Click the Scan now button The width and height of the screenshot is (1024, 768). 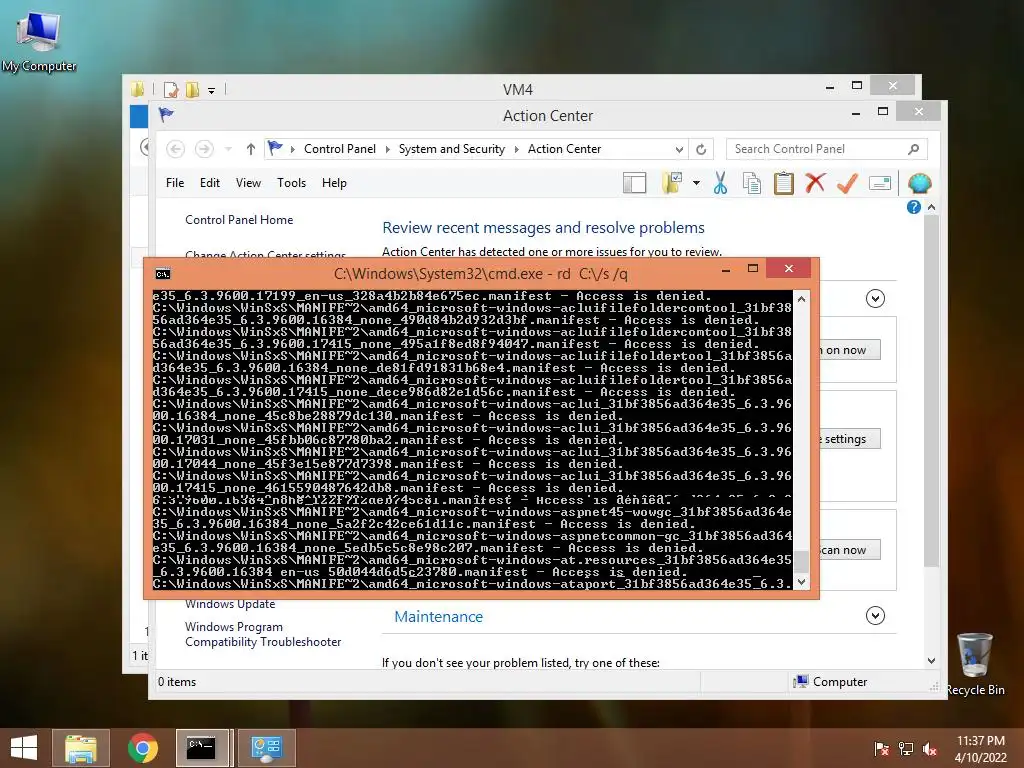click(850, 550)
